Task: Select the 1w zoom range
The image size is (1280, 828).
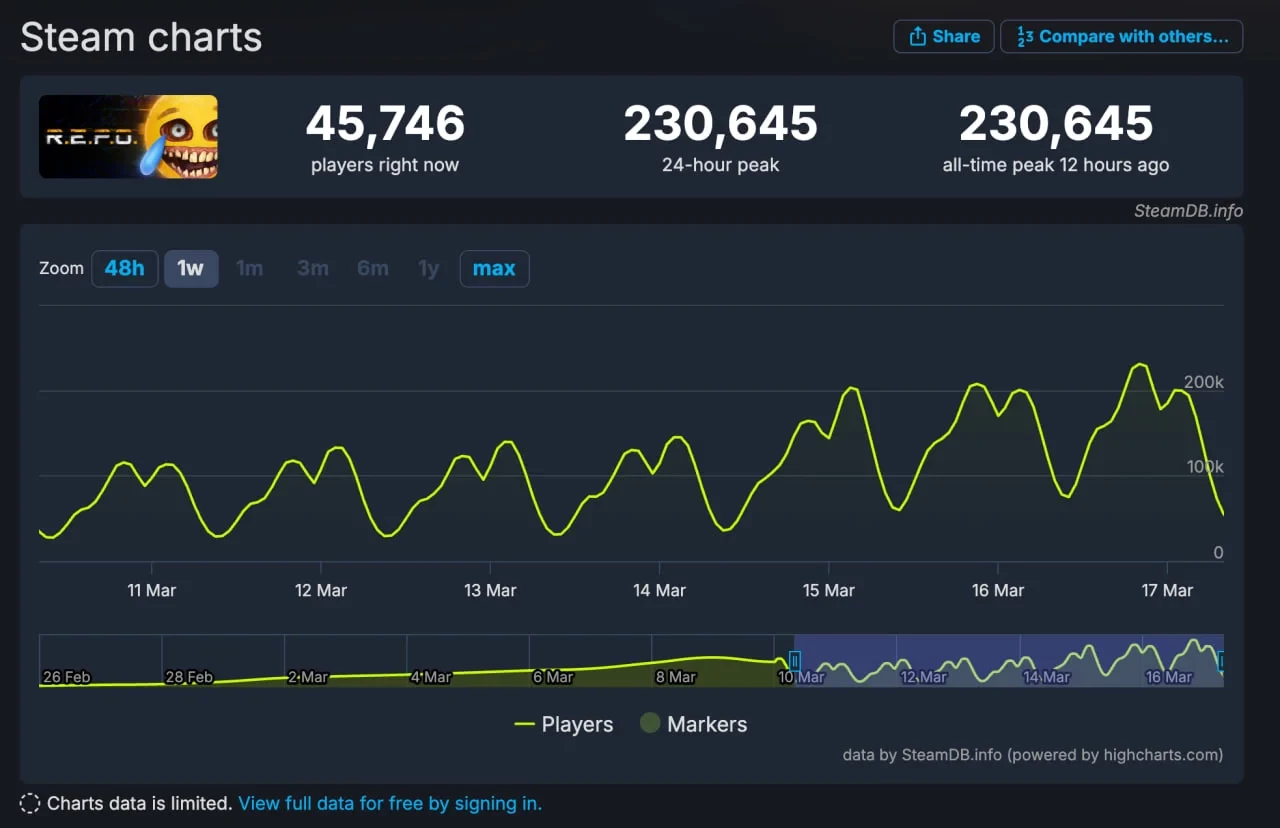Action: pos(190,268)
